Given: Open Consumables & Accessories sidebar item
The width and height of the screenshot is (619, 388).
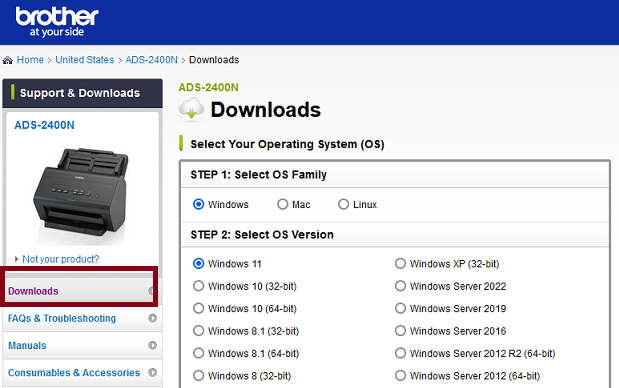Looking at the screenshot, I should point(74,373).
